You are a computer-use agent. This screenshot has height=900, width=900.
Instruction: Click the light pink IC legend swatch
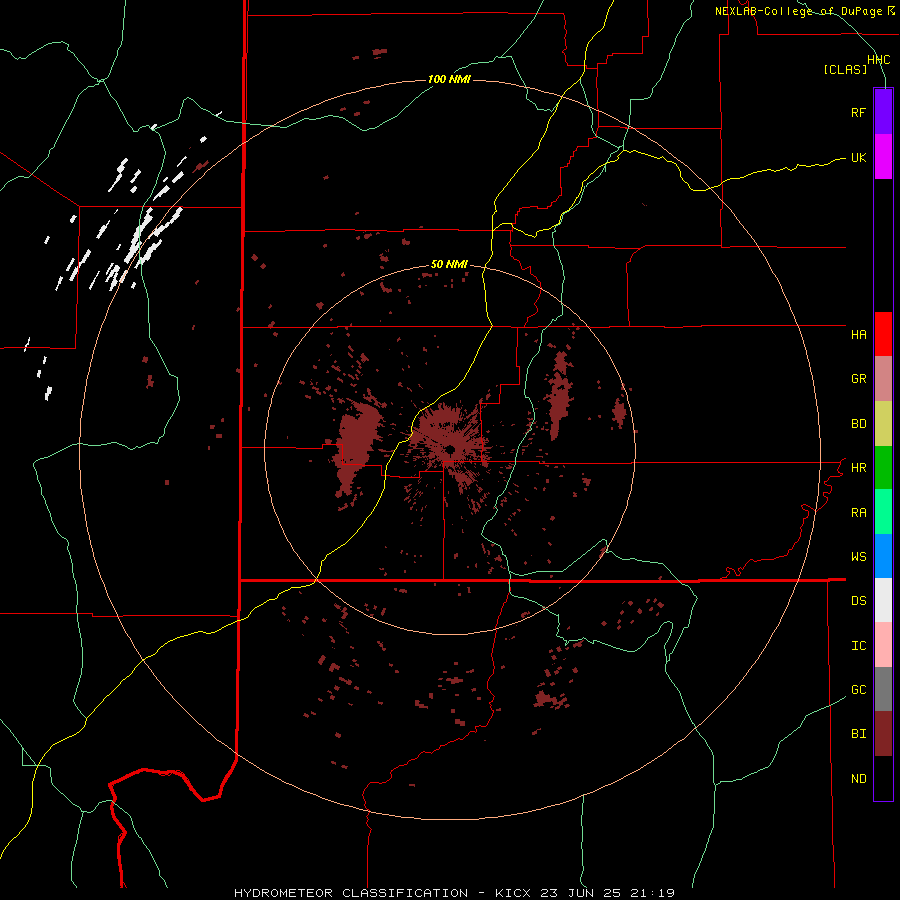[x=883, y=645]
